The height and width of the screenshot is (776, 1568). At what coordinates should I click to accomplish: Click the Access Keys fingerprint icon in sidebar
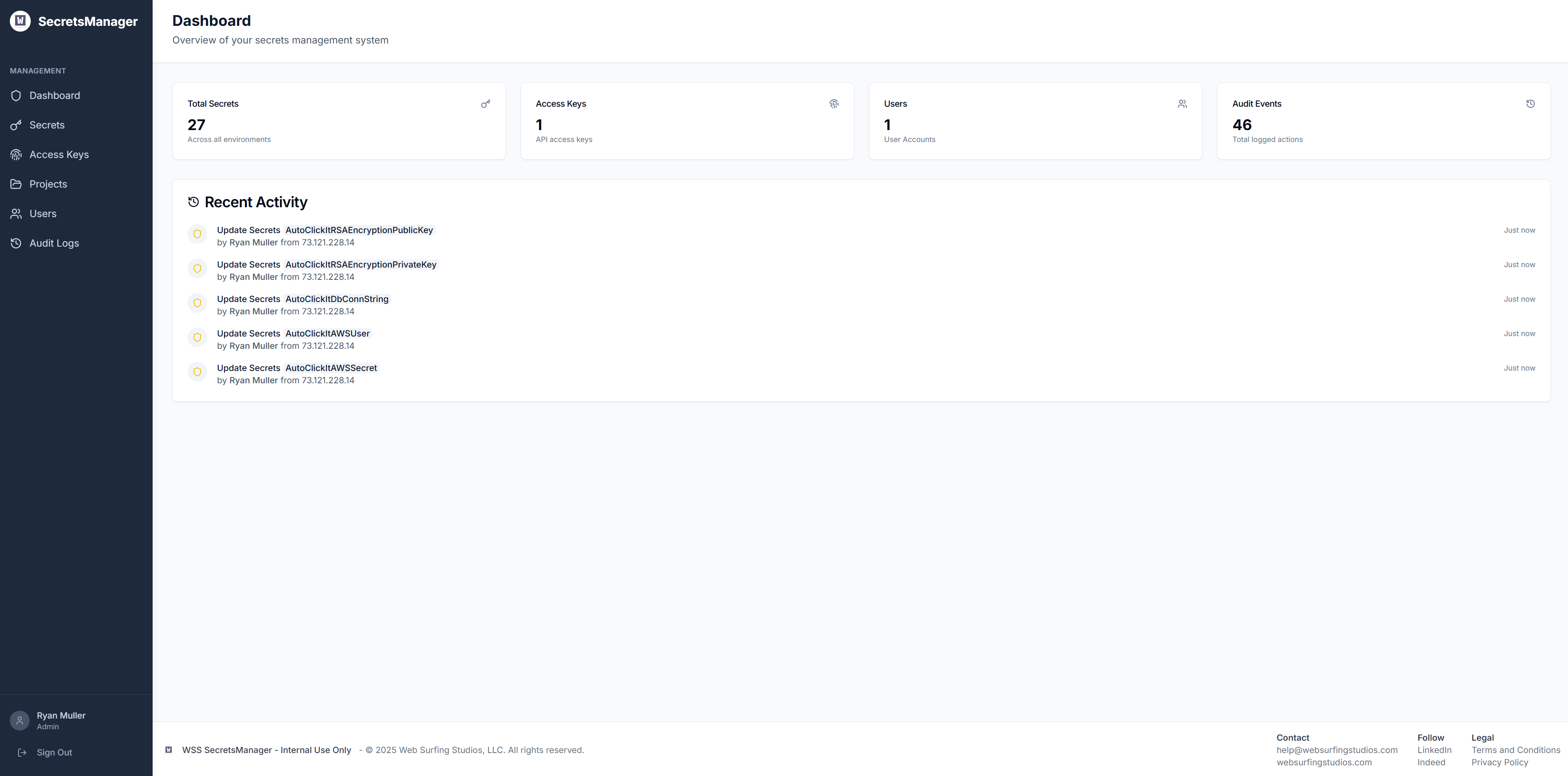click(16, 154)
